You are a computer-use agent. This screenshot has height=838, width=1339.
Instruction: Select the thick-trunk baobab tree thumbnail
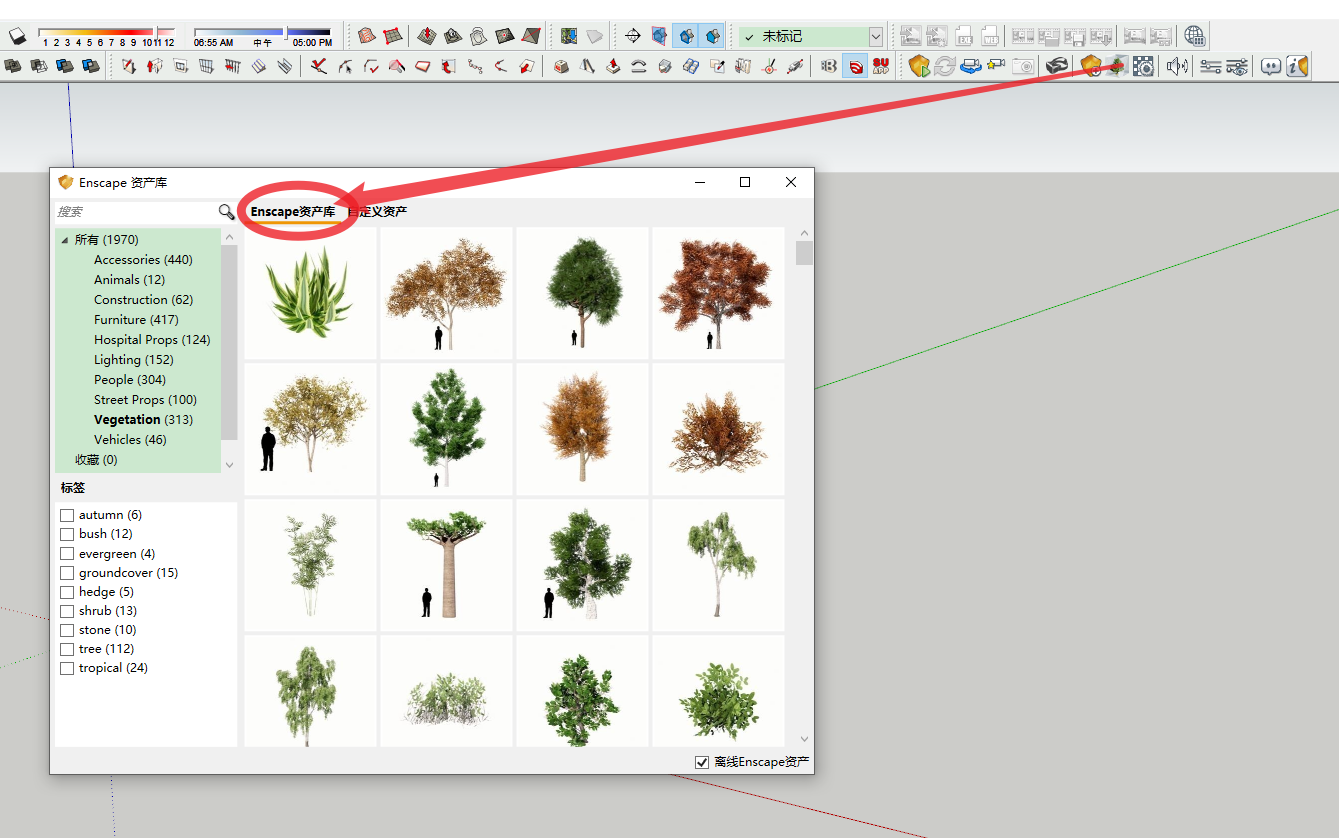(x=446, y=565)
